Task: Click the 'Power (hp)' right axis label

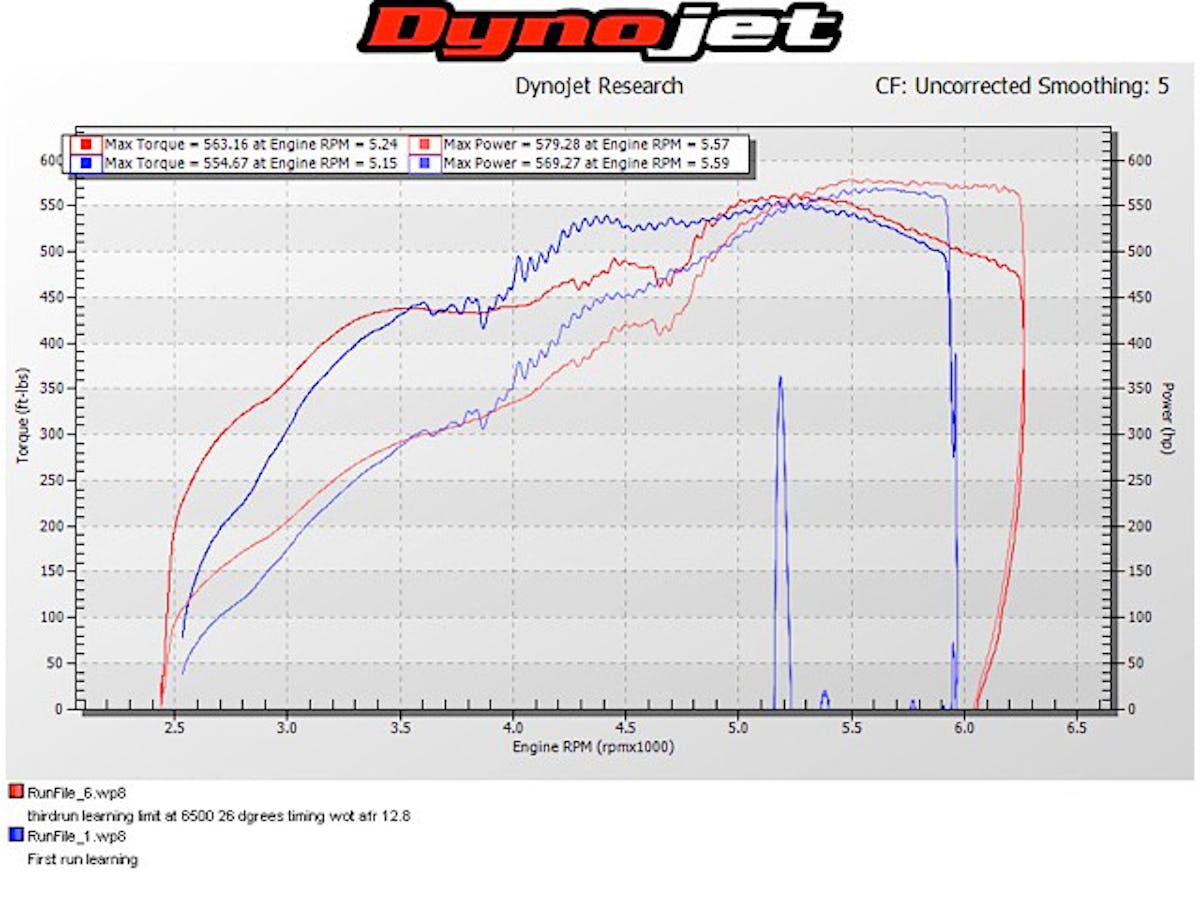Action: click(x=1167, y=418)
